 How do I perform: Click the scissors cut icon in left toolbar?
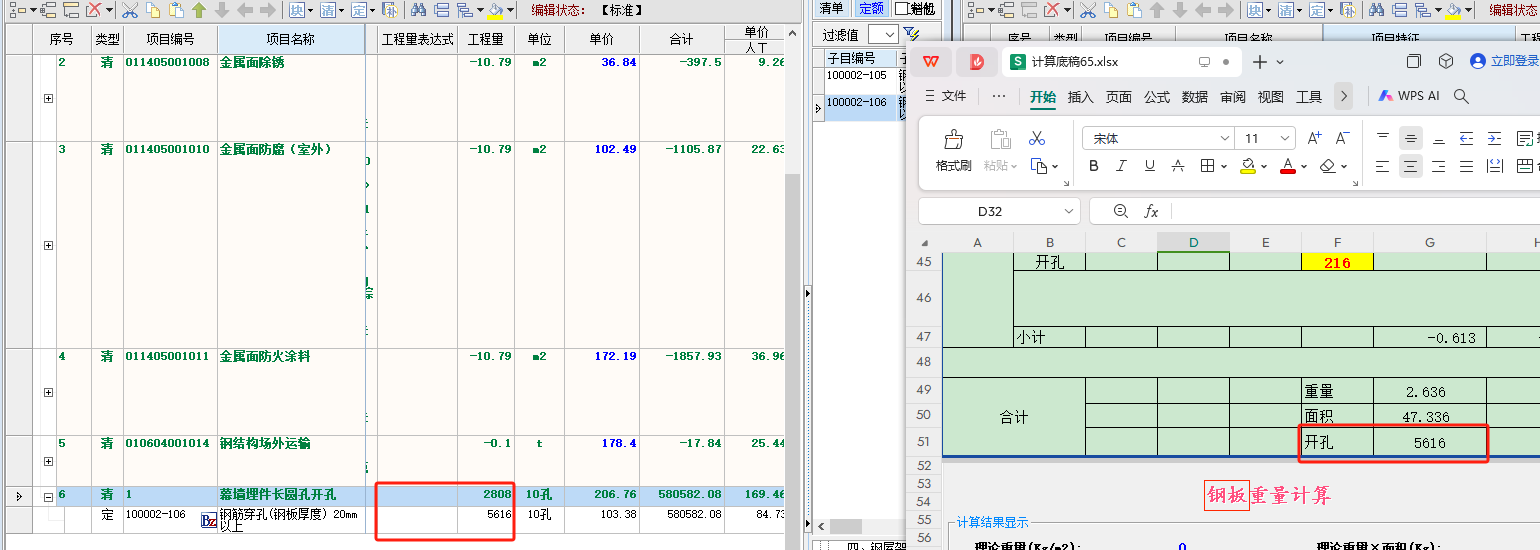130,10
